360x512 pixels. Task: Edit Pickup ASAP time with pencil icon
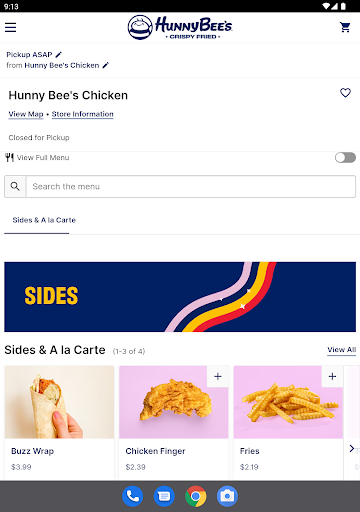(x=59, y=54)
